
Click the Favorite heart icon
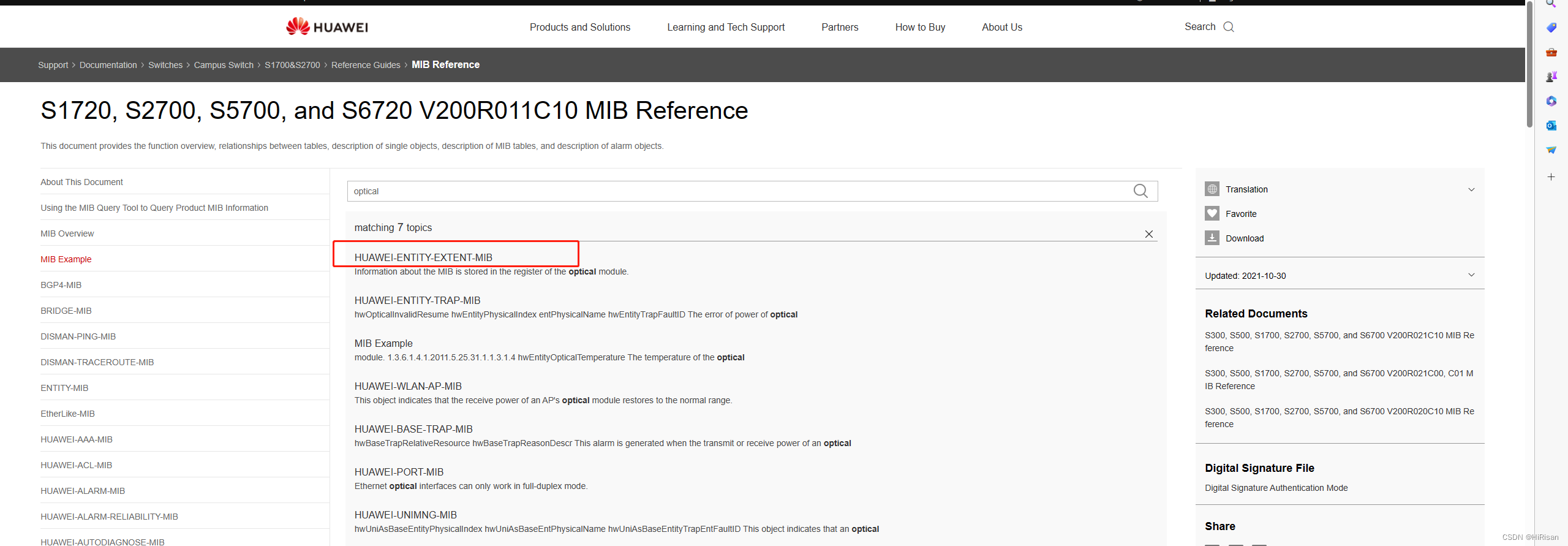[x=1212, y=213]
